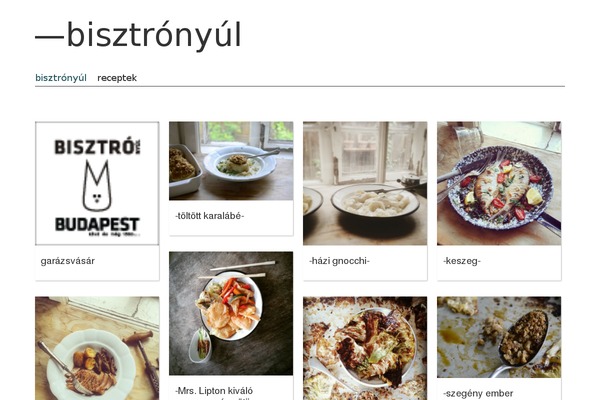Open the -töltött karalábé- post title

210,216
